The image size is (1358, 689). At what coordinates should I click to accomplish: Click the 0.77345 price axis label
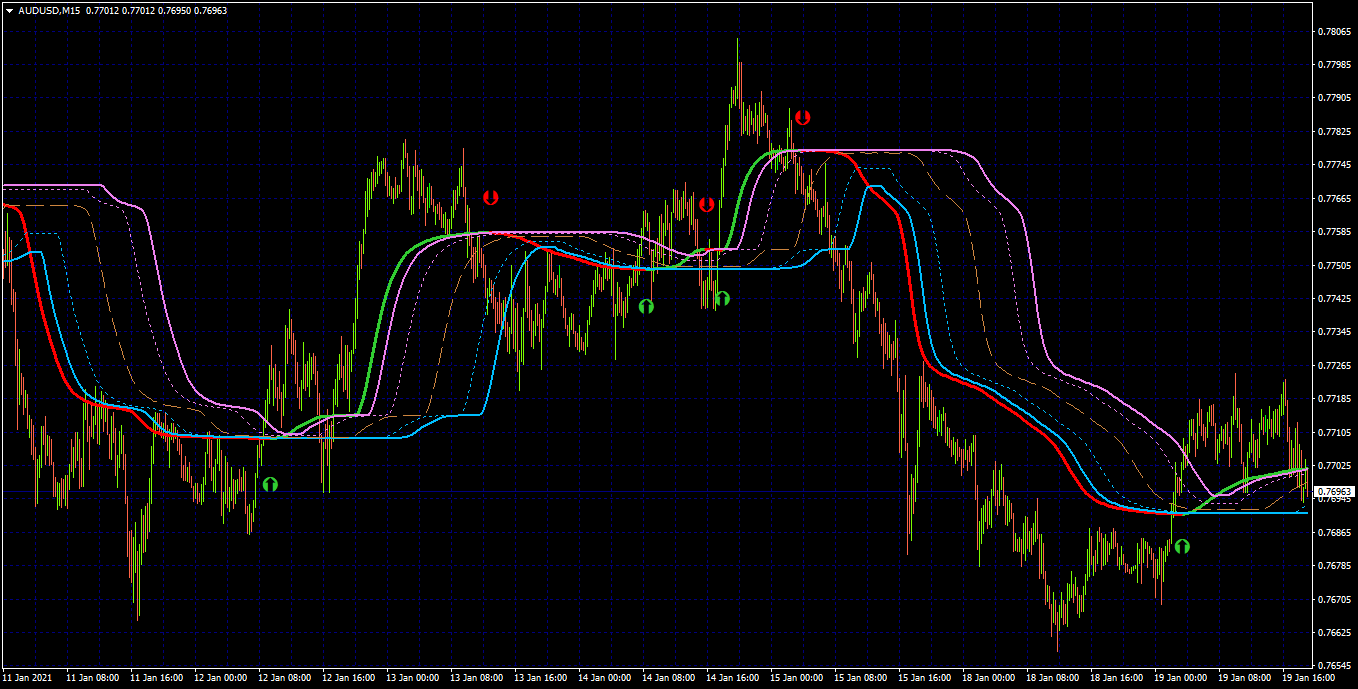pyautogui.click(x=1335, y=332)
